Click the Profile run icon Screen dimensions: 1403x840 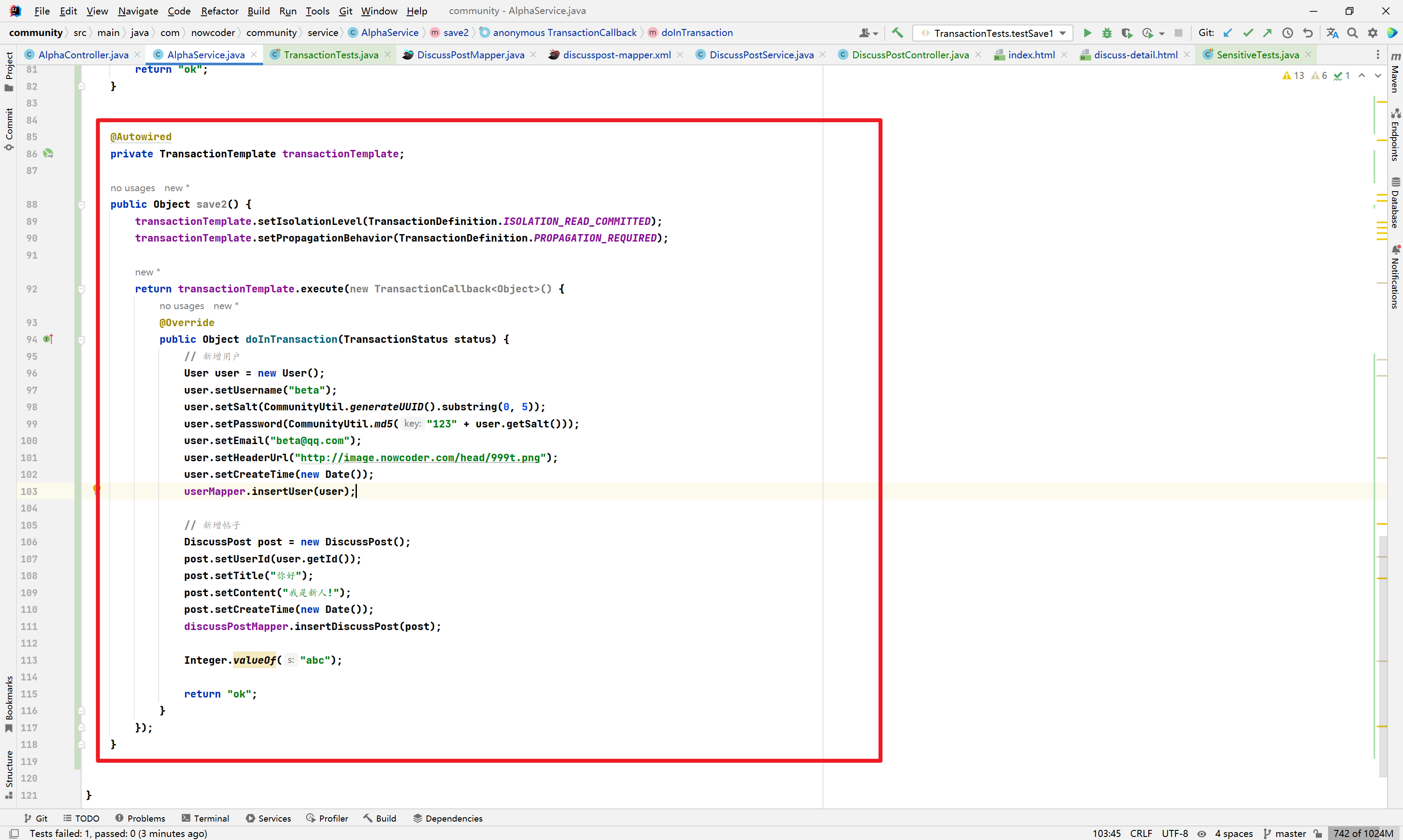point(1147,33)
